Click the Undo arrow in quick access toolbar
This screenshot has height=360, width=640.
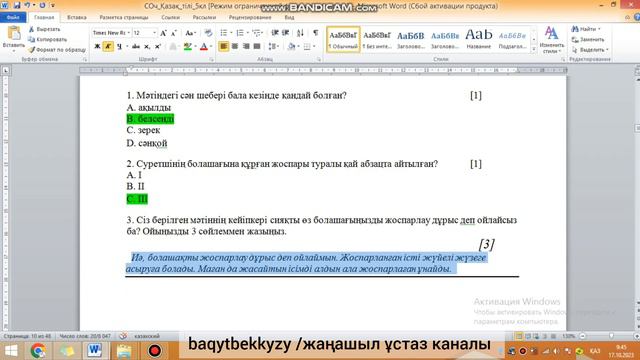pos(27,6)
